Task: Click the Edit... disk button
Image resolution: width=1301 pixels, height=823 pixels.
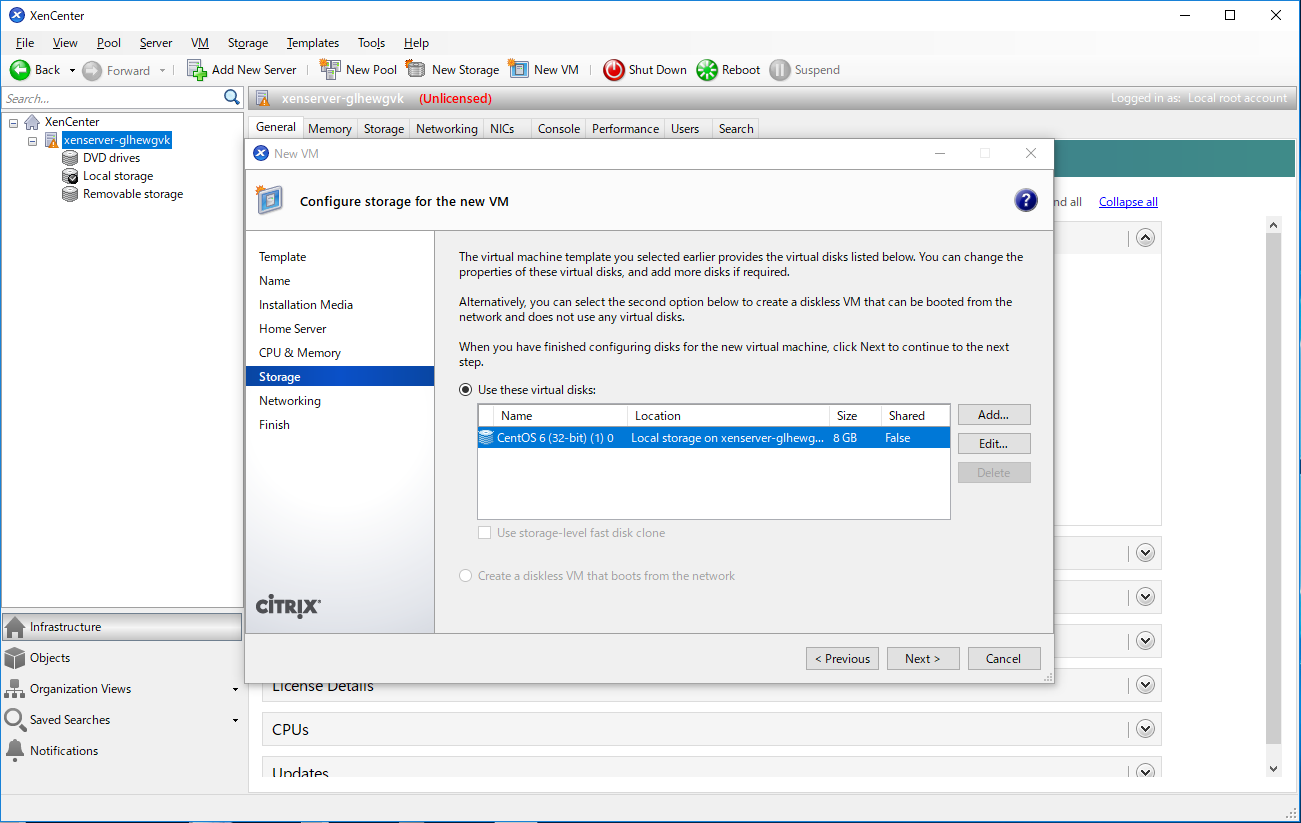Action: (994, 443)
